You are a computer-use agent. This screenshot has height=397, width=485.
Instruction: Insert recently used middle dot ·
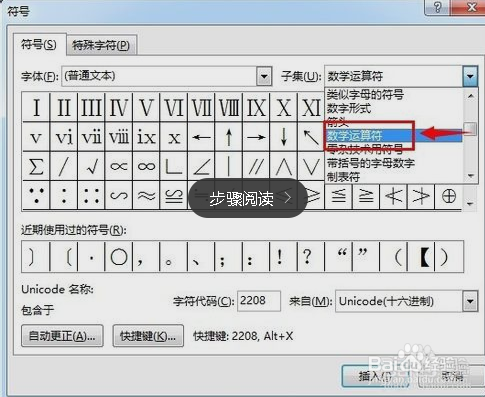click(91, 257)
